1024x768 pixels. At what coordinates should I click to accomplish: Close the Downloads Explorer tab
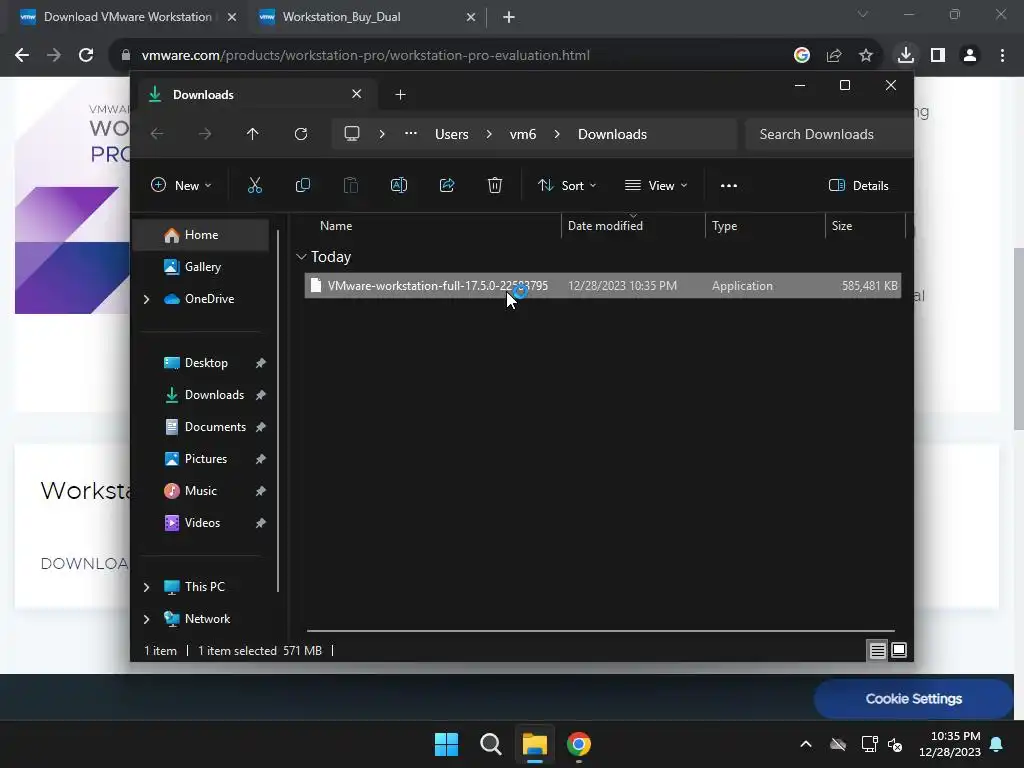357,94
